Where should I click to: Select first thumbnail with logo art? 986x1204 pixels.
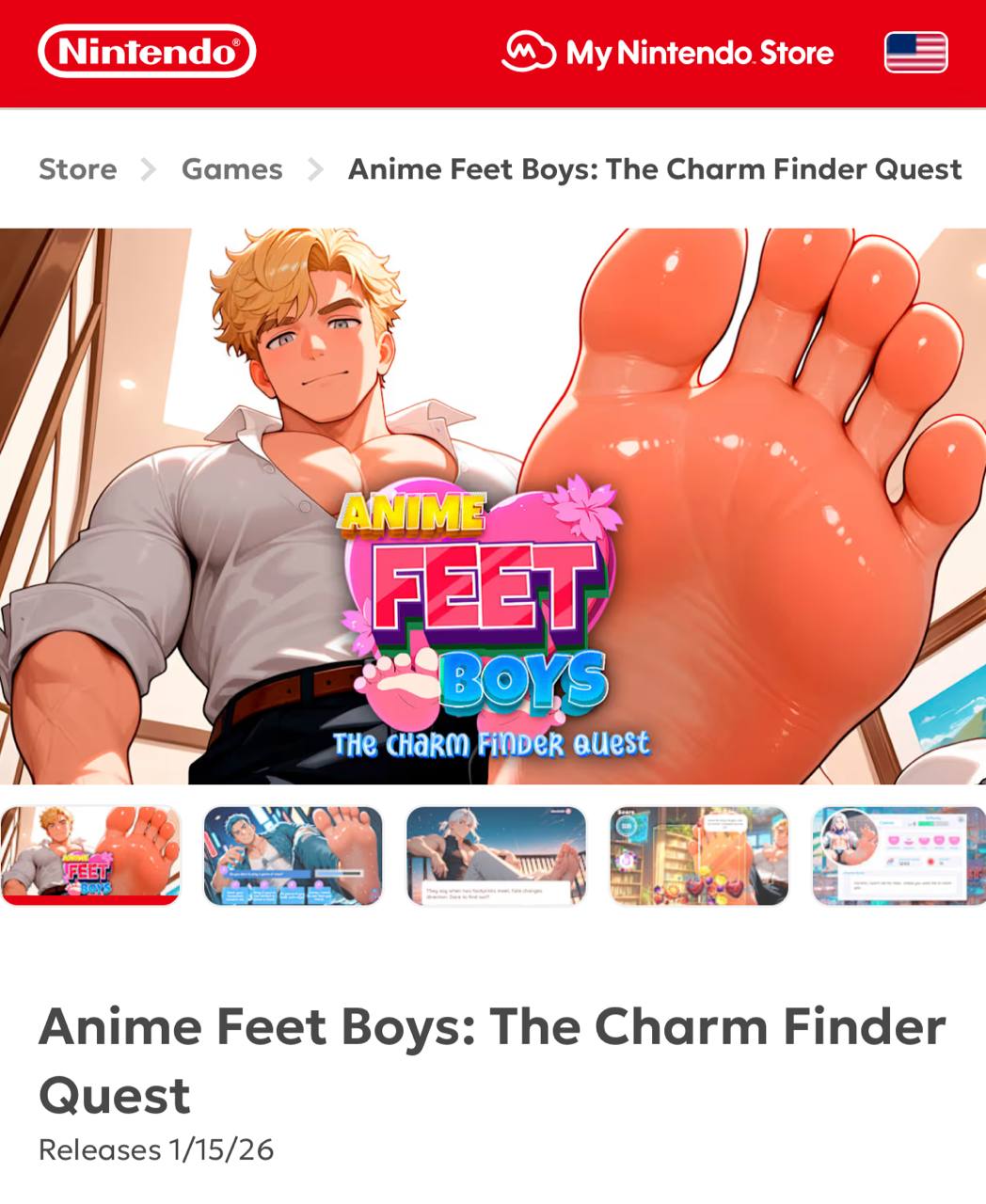click(90, 855)
